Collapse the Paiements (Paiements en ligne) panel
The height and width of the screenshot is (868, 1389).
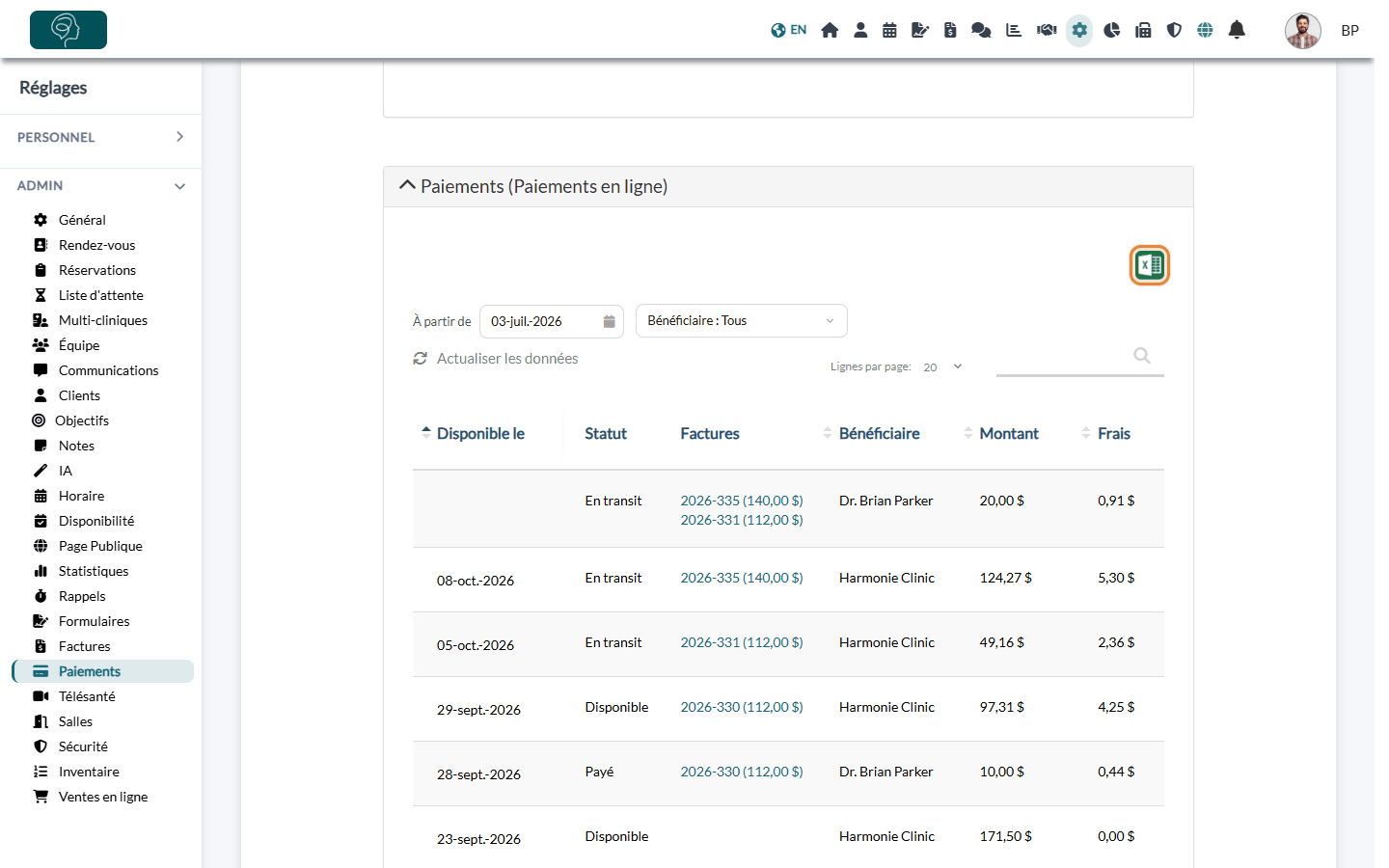407,185
